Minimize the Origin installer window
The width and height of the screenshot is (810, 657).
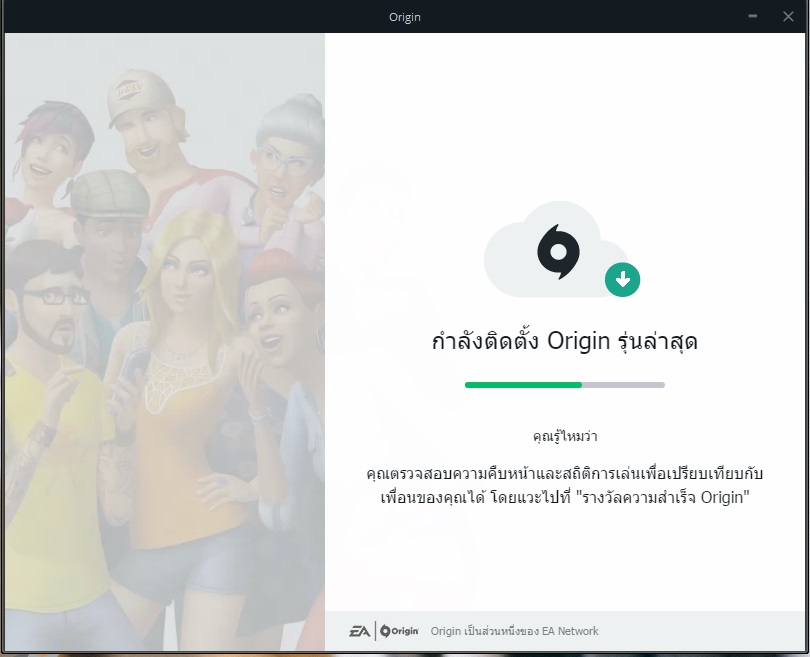point(753,17)
